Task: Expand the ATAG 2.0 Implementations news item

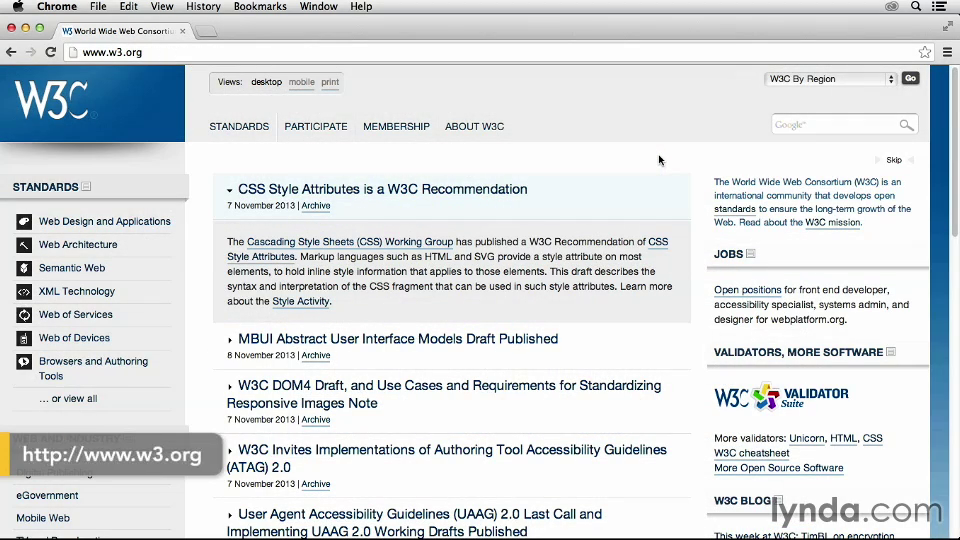Action: [230, 451]
